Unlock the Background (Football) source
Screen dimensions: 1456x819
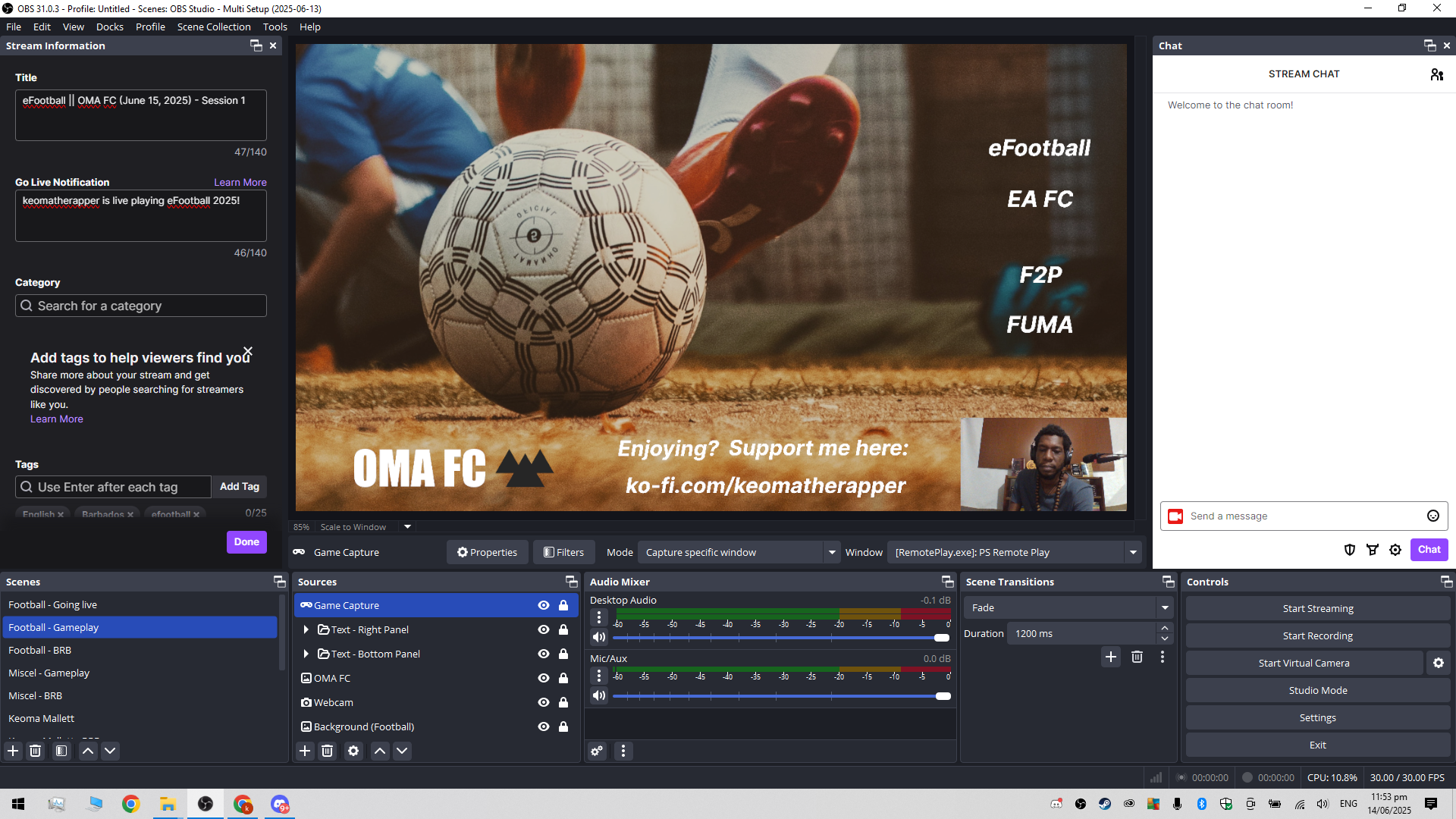click(x=563, y=727)
